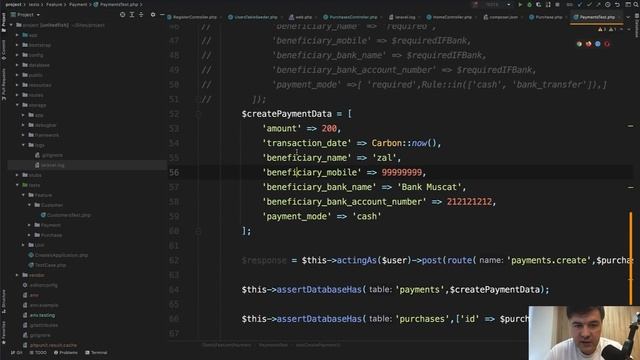This screenshot has height=360, width=640.
Task: Collapse the storage folder
Action: tap(17, 105)
